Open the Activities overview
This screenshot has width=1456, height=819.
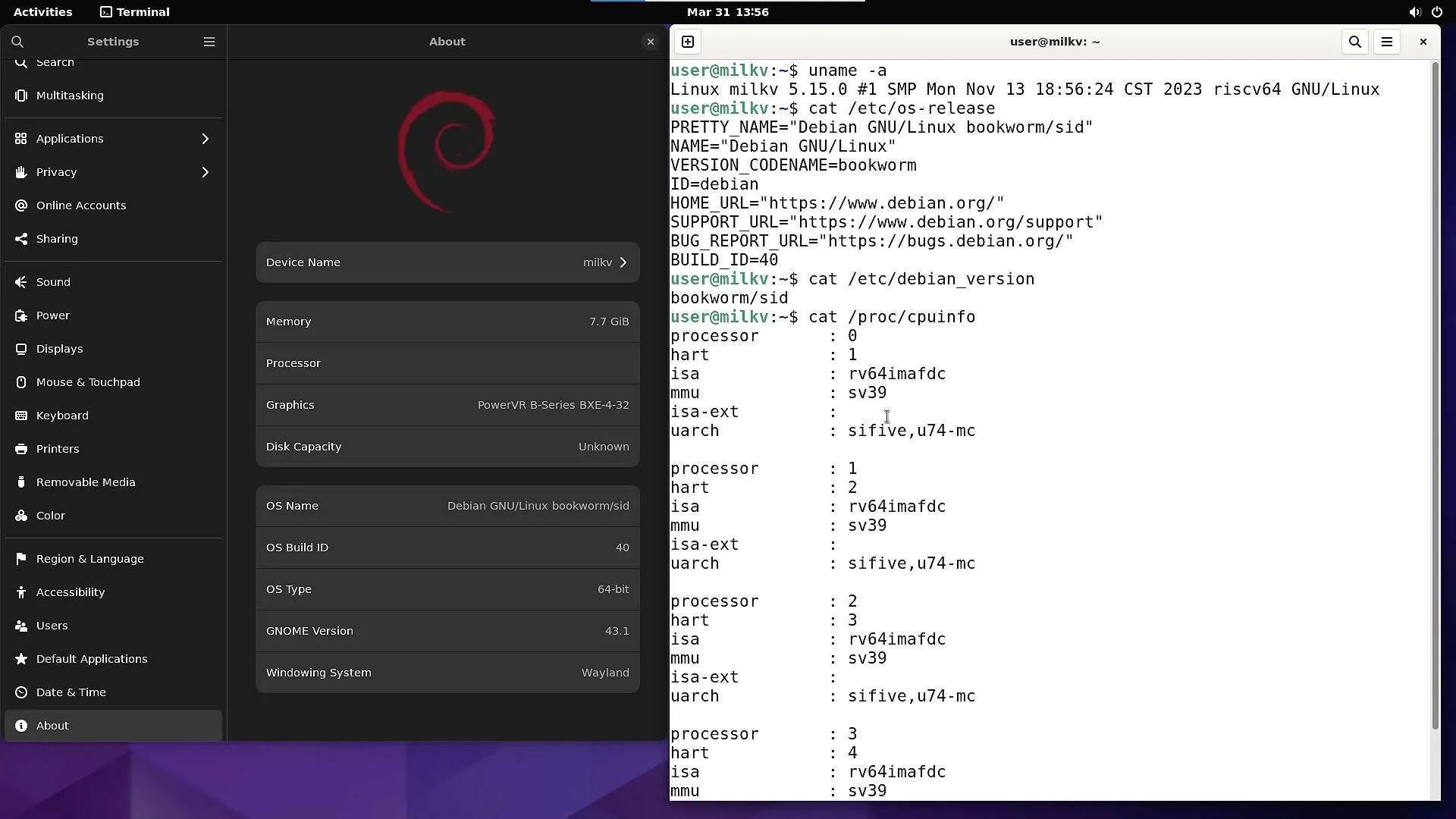pyautogui.click(x=42, y=12)
